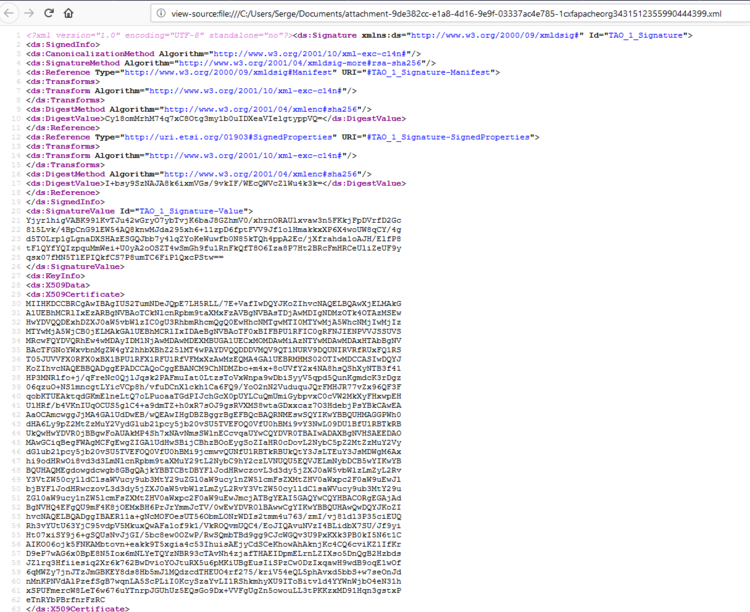Click the xml-exc-c14n# URL on line 14
Viewport: 750px width, 612px height.
(245, 156)
